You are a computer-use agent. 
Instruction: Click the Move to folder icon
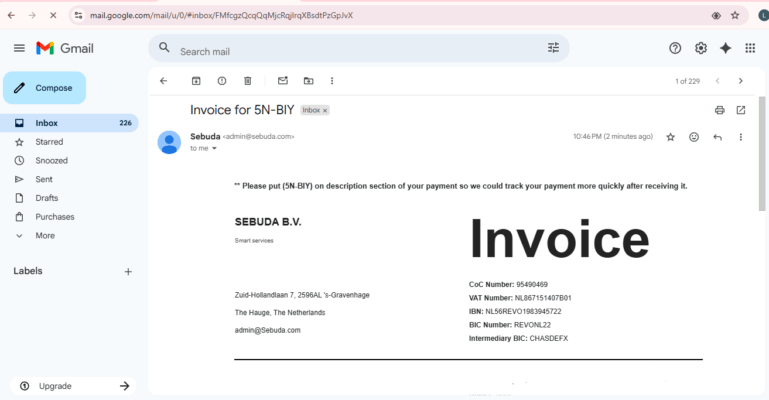pos(308,81)
